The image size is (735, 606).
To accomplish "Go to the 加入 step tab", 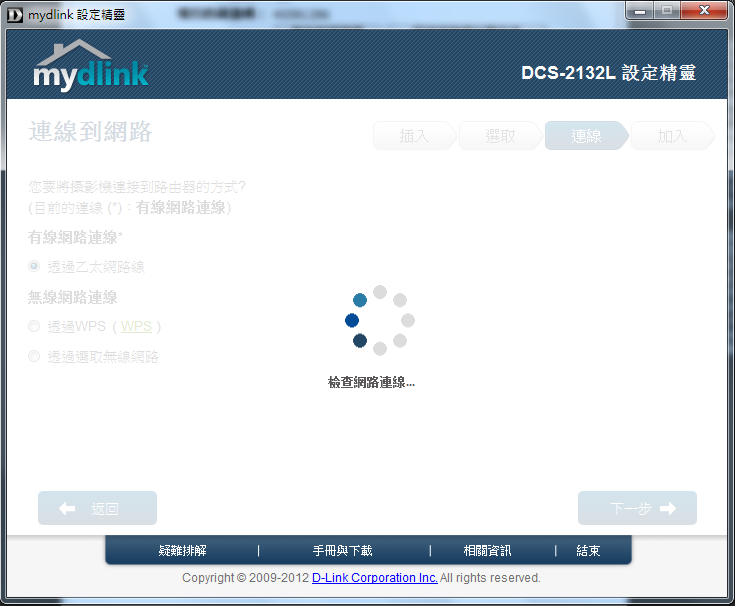I will (x=672, y=136).
